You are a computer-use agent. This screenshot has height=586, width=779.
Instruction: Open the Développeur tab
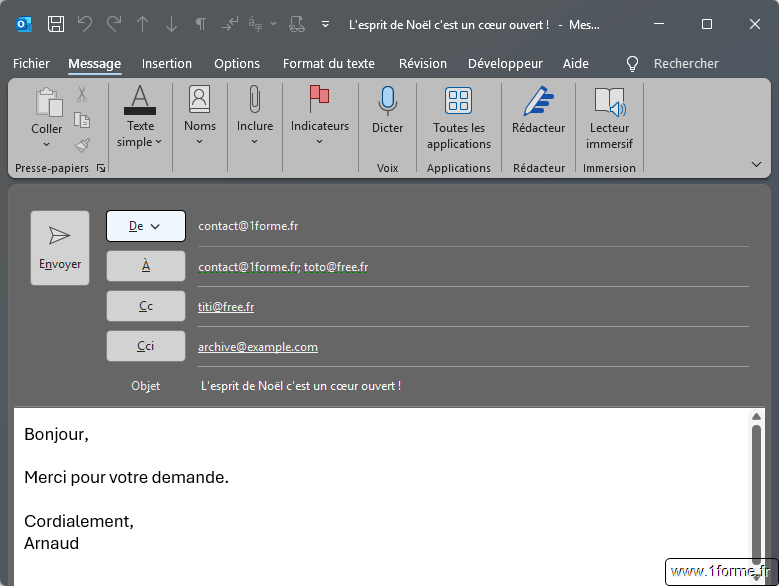505,64
